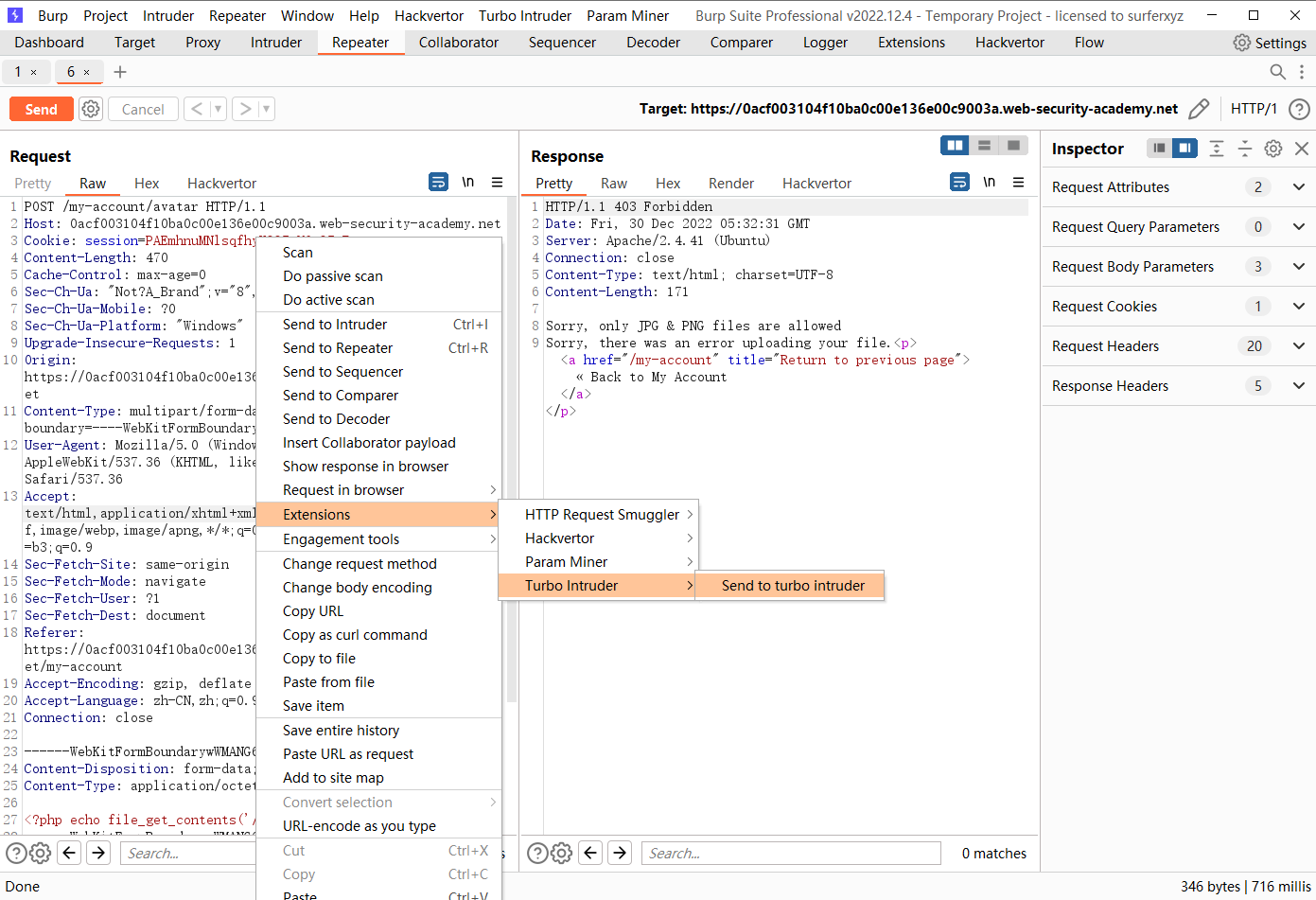The width and height of the screenshot is (1316, 900).
Task: Open Param Miner extension submenu
Action: pos(598,561)
